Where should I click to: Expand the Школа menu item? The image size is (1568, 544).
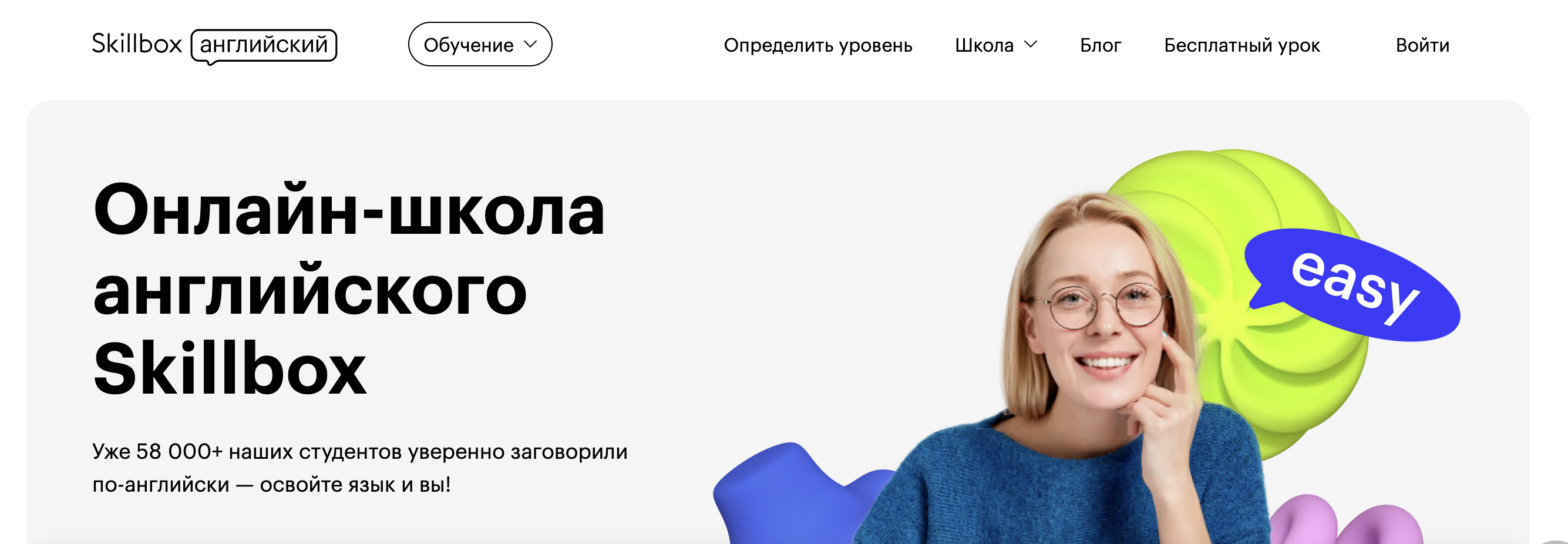coord(996,45)
